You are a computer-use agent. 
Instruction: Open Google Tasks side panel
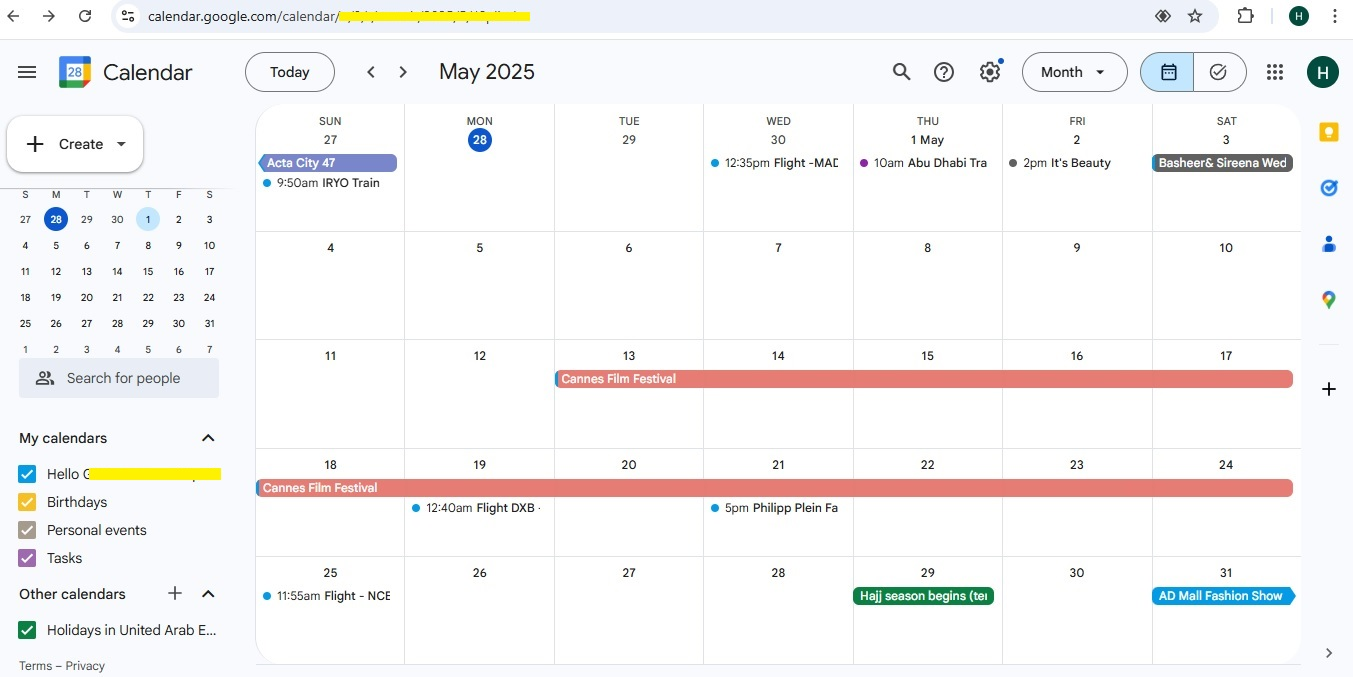[1329, 188]
